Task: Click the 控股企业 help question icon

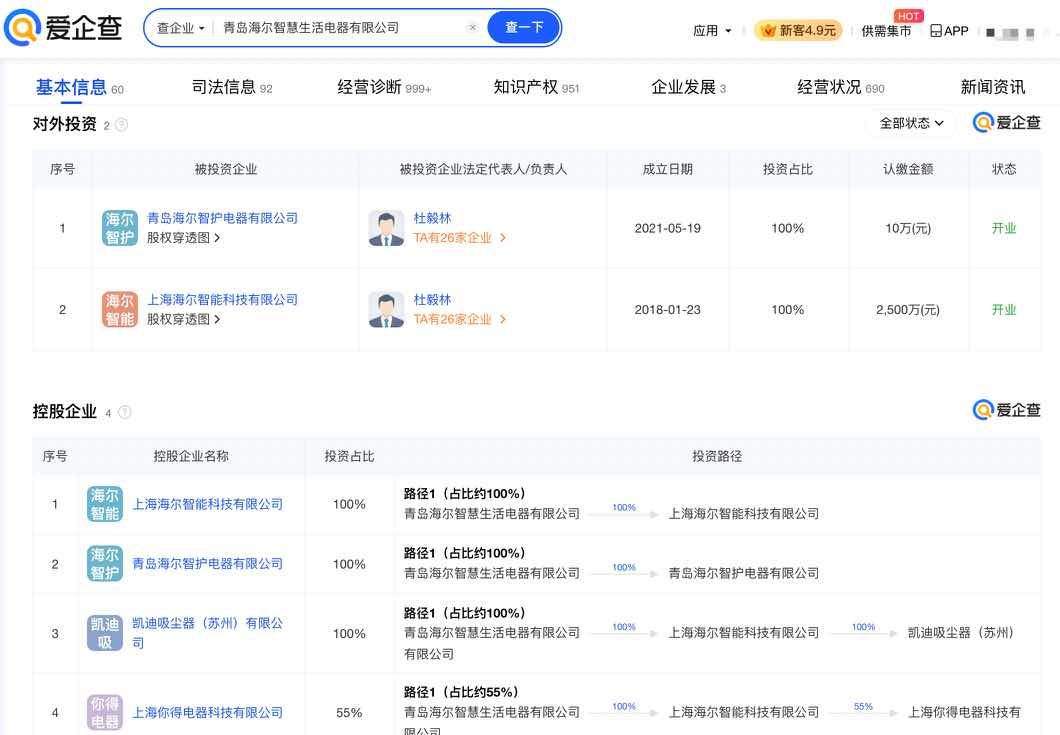Action: [x=125, y=412]
